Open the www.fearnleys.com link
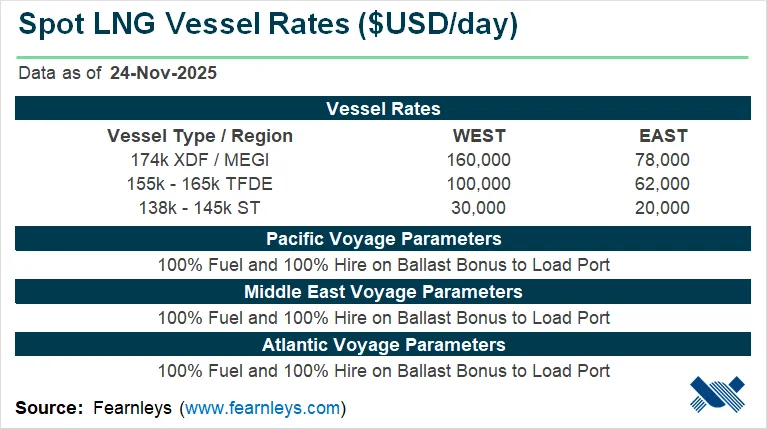This screenshot has height=429, width=767. 263,408
